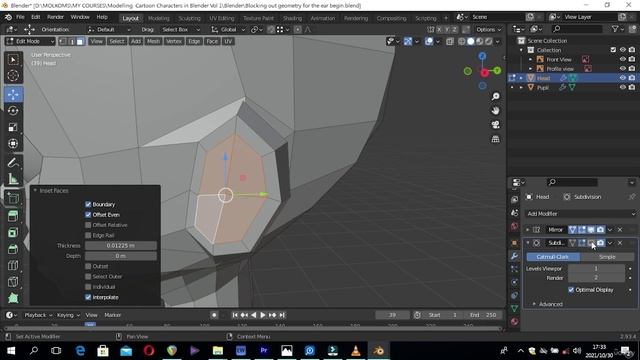Toggle the Interpolate checkbox
This screenshot has height=360, width=640.
pos(88,297)
